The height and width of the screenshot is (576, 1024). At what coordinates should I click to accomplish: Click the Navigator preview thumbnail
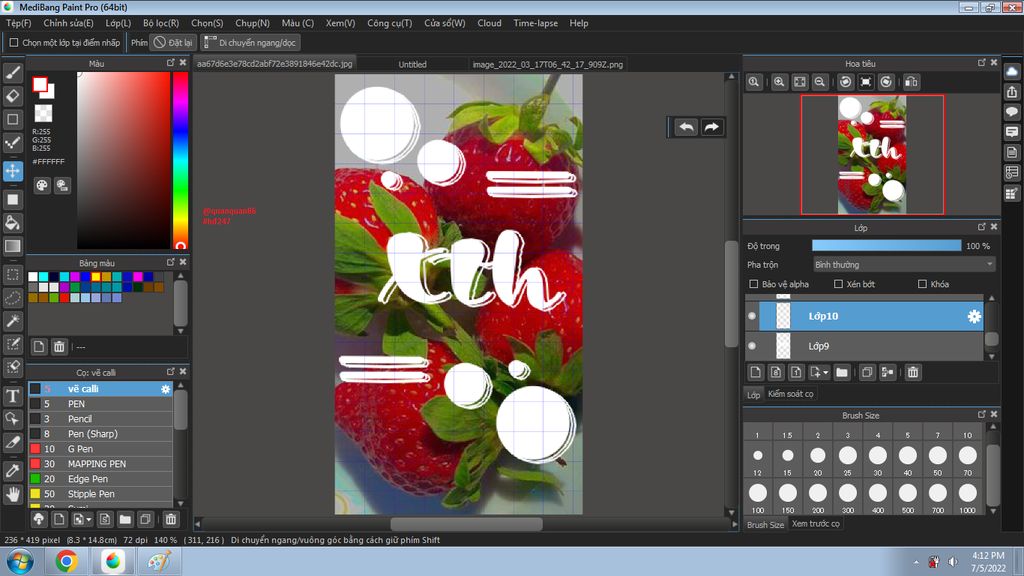coord(872,155)
